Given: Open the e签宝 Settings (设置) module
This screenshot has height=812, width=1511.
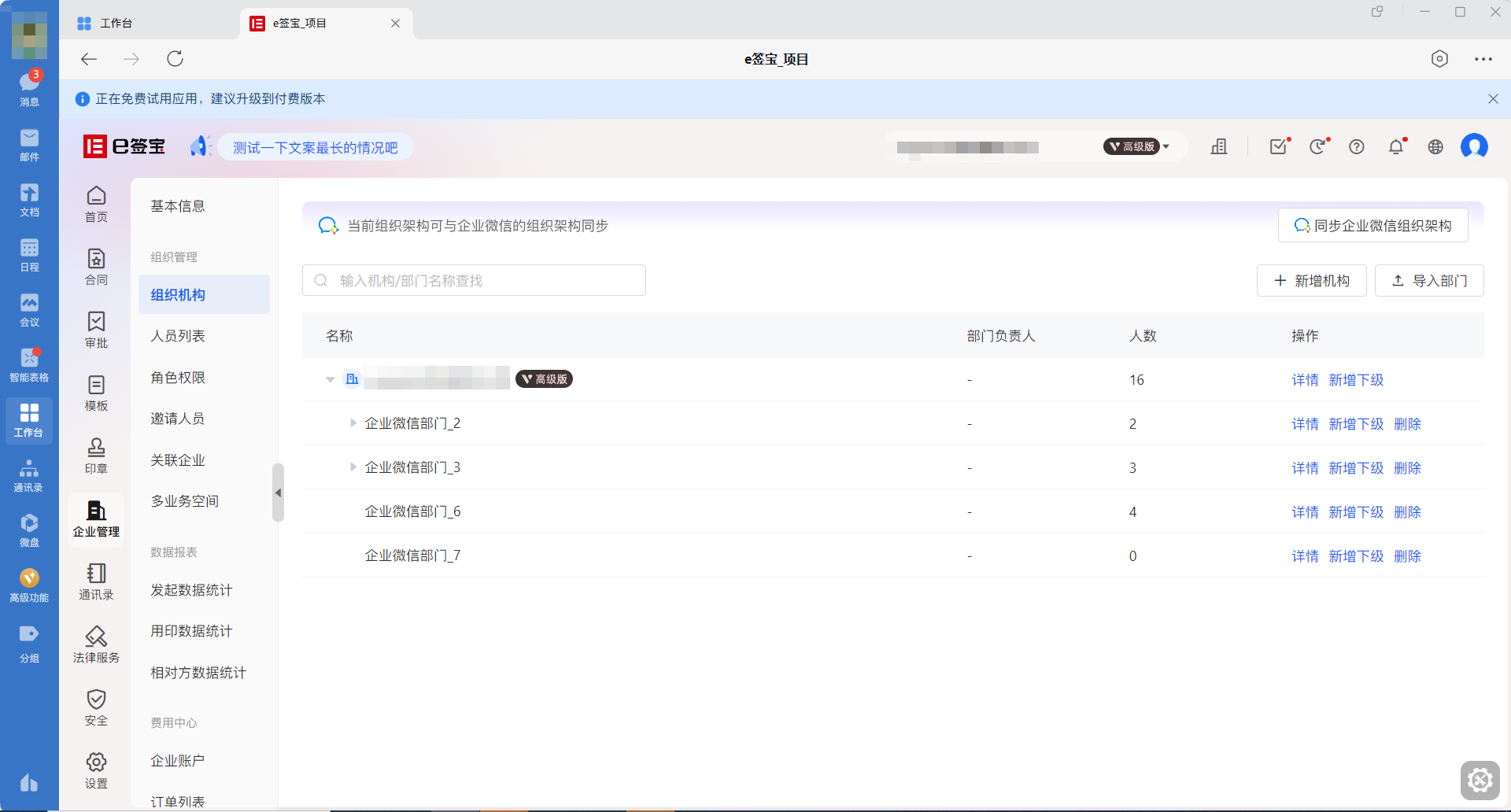Looking at the screenshot, I should (x=96, y=770).
